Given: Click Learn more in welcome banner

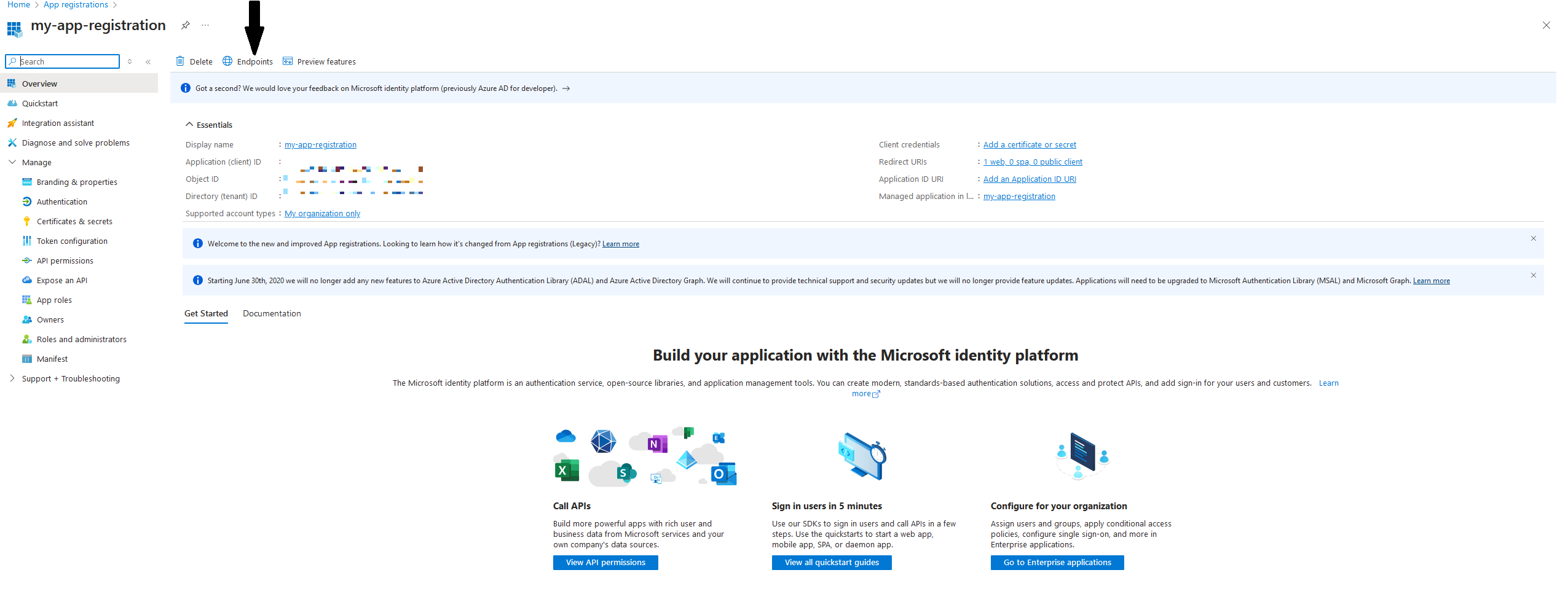Looking at the screenshot, I should click(x=621, y=244).
